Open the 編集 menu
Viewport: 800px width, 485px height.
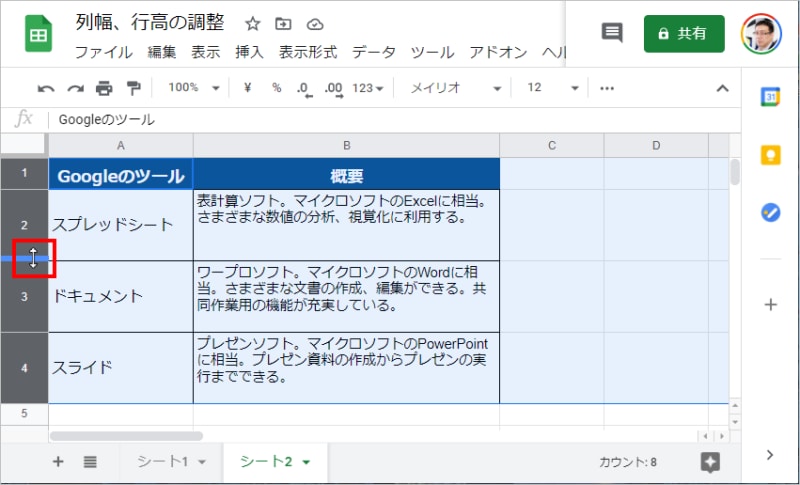[x=162, y=52]
